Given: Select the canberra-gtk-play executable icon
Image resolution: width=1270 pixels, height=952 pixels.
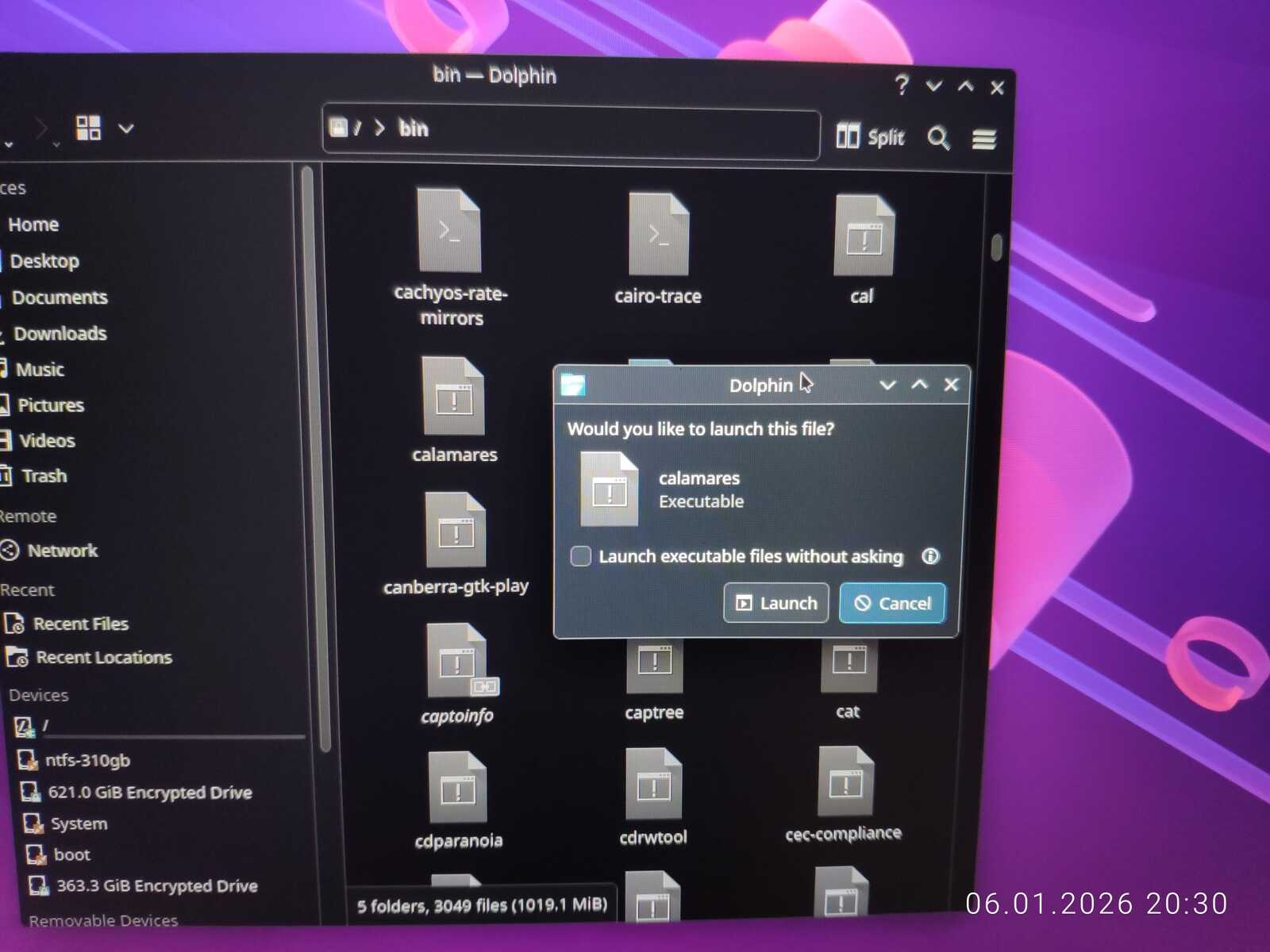Looking at the screenshot, I should coord(456,529).
